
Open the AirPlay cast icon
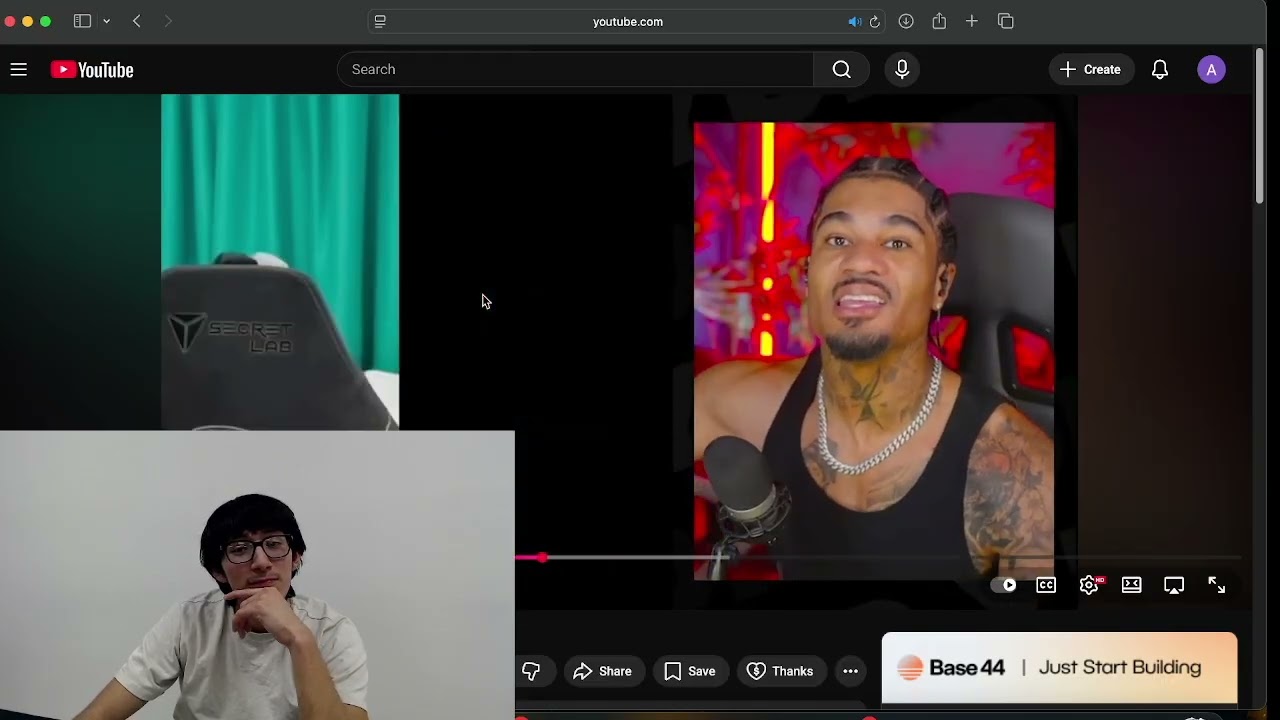1174,585
